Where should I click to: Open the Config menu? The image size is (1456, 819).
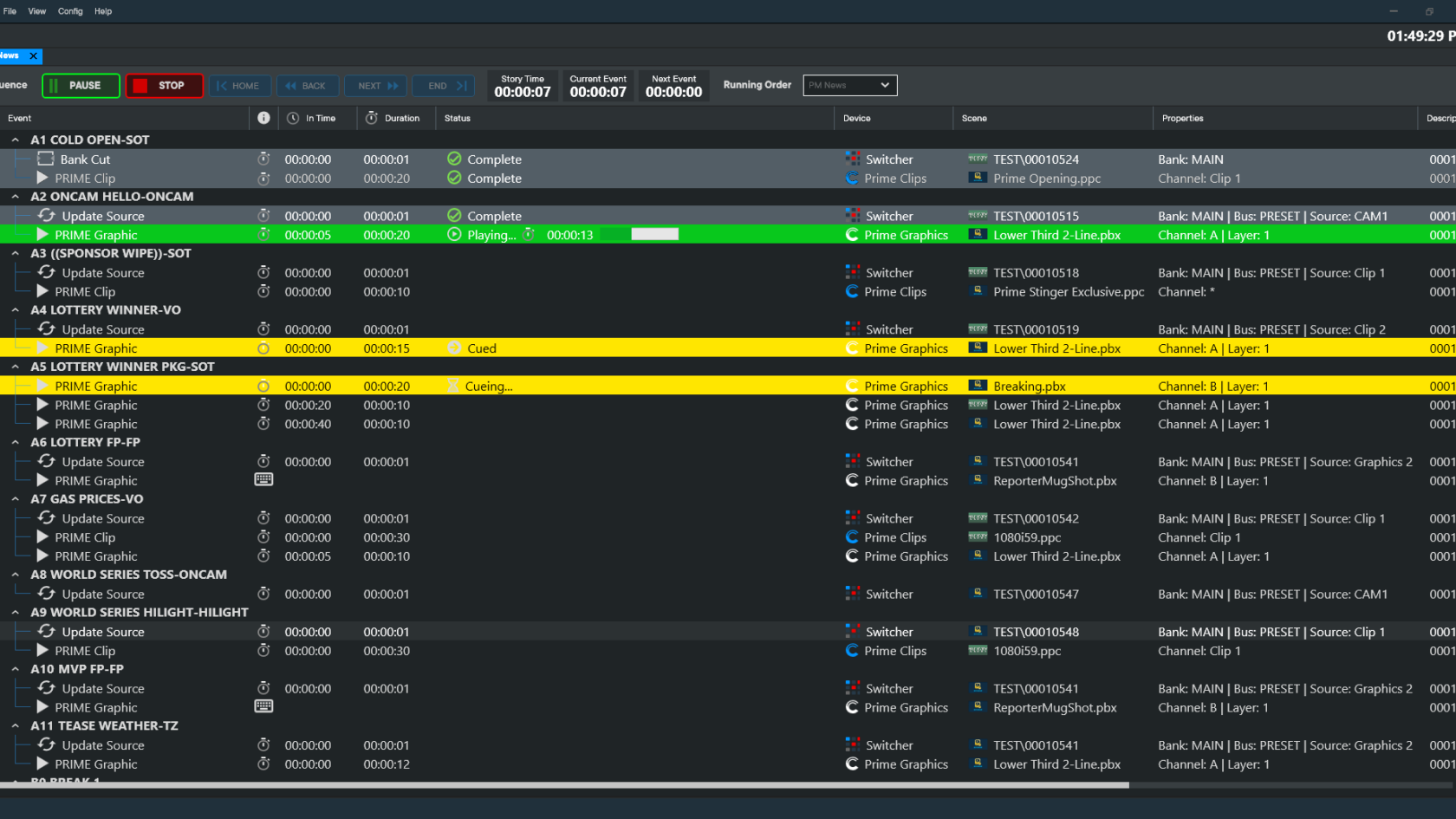point(70,11)
